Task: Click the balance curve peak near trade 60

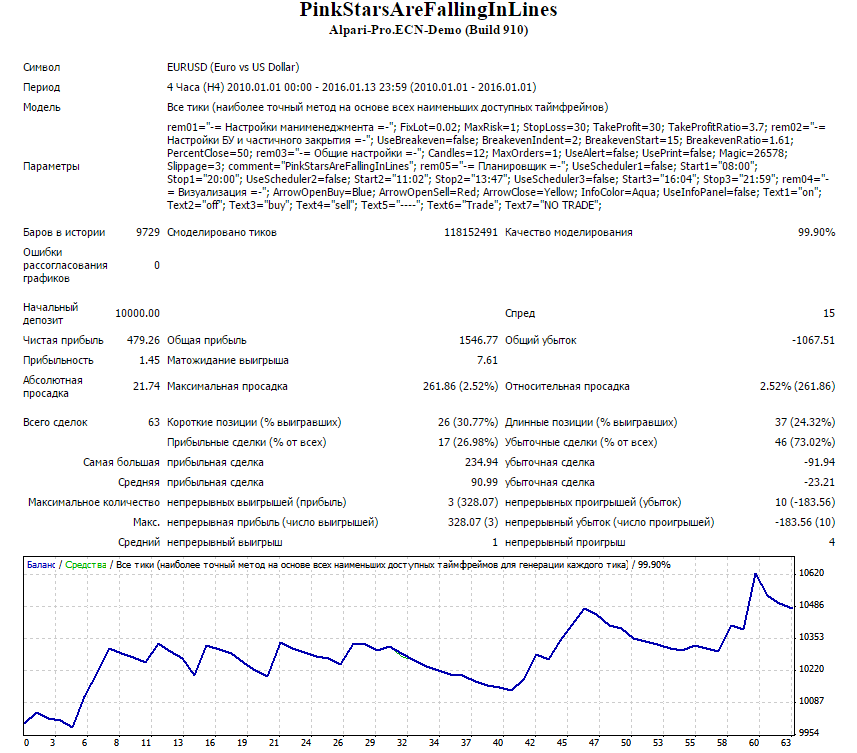Action: 755,574
